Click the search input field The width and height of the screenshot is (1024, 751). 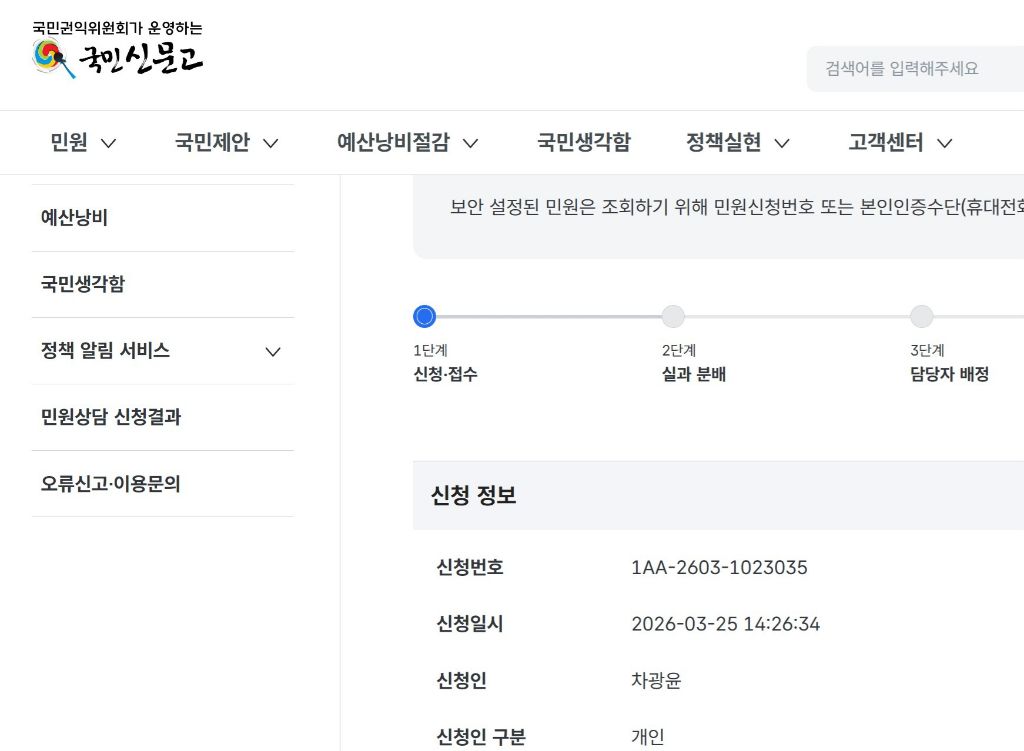click(915, 69)
